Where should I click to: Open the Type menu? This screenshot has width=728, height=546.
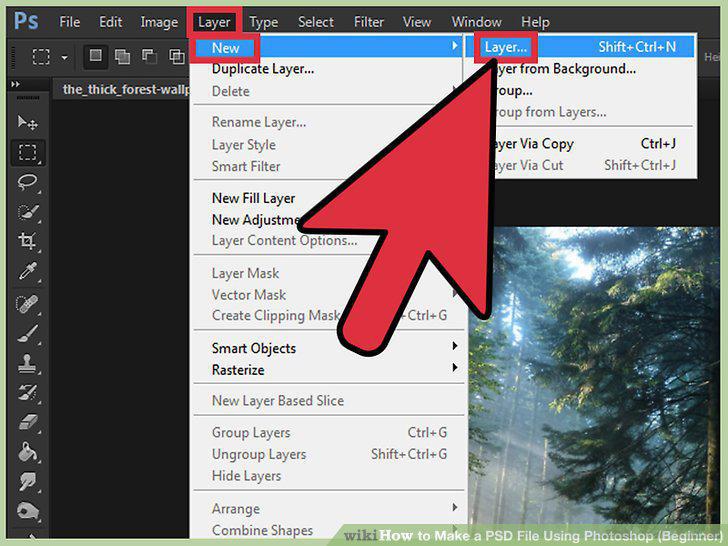[x=263, y=22]
